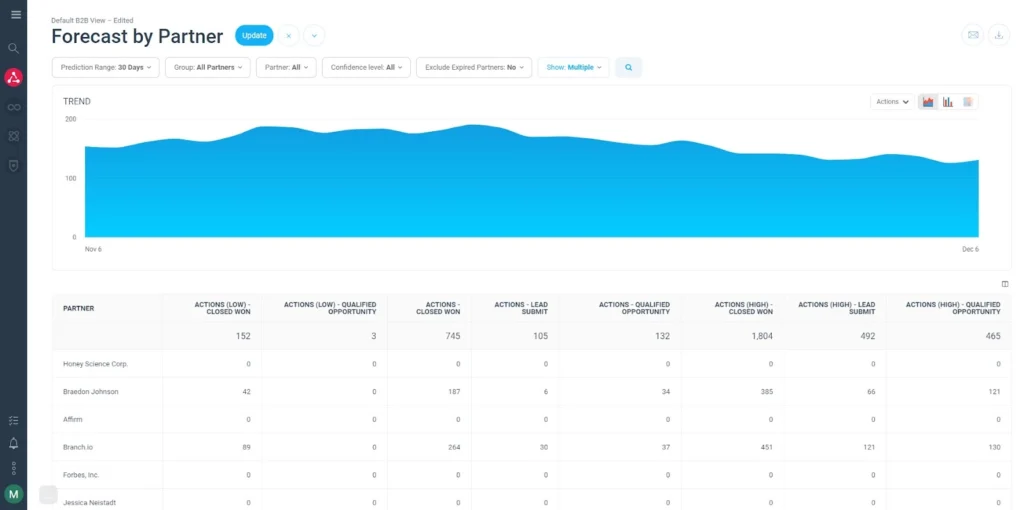Open the hamburger menu in sidebar
This screenshot has width=1024, height=510.
pos(14,14)
